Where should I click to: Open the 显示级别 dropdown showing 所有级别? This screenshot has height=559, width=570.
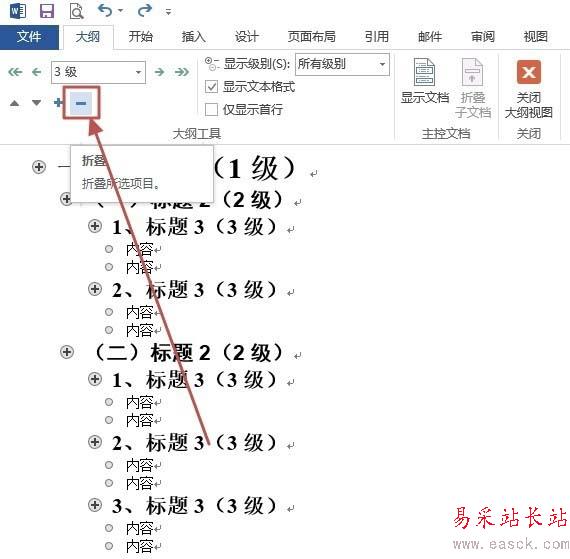pos(342,64)
